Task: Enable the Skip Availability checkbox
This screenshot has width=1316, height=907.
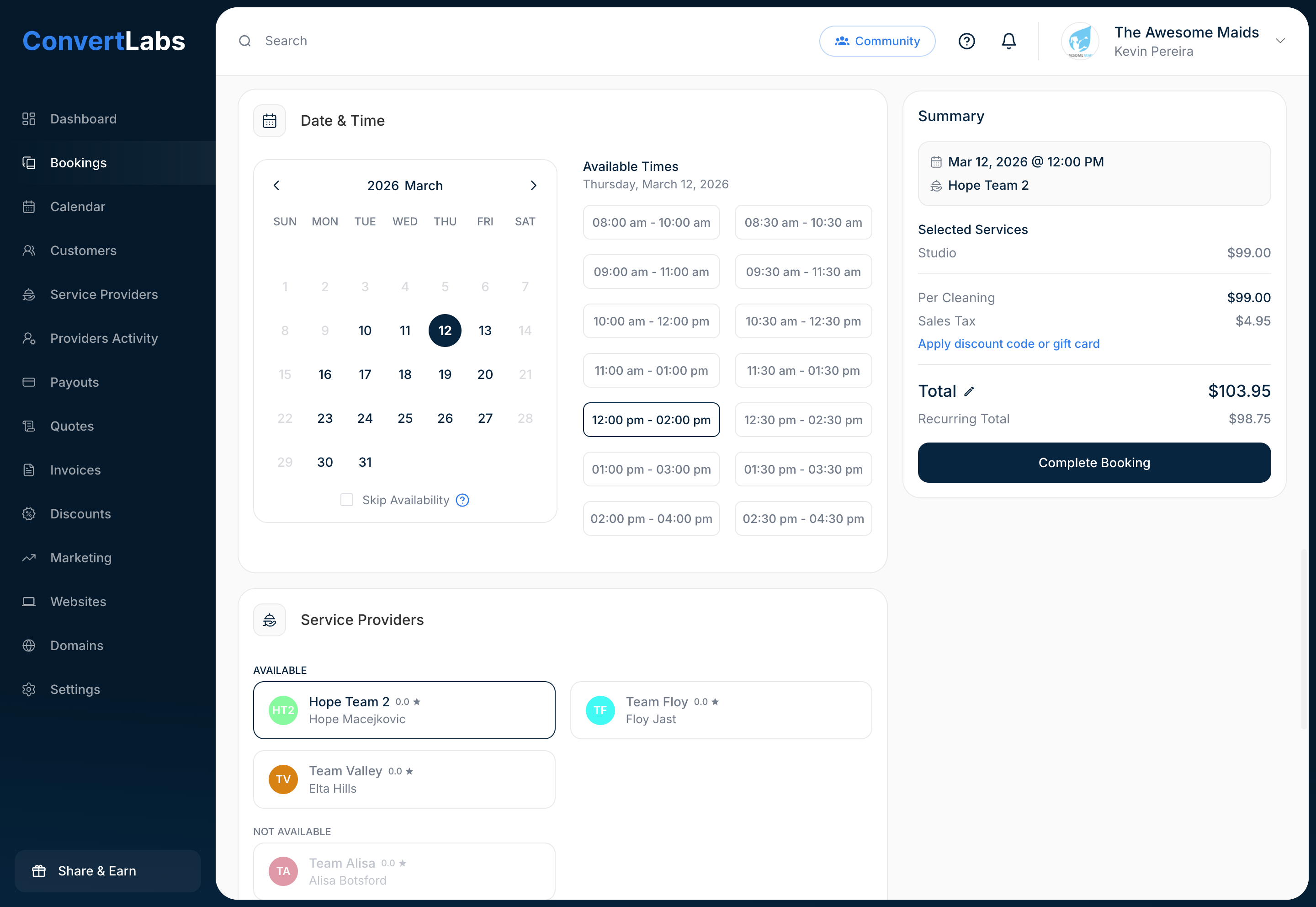Action: [x=346, y=500]
